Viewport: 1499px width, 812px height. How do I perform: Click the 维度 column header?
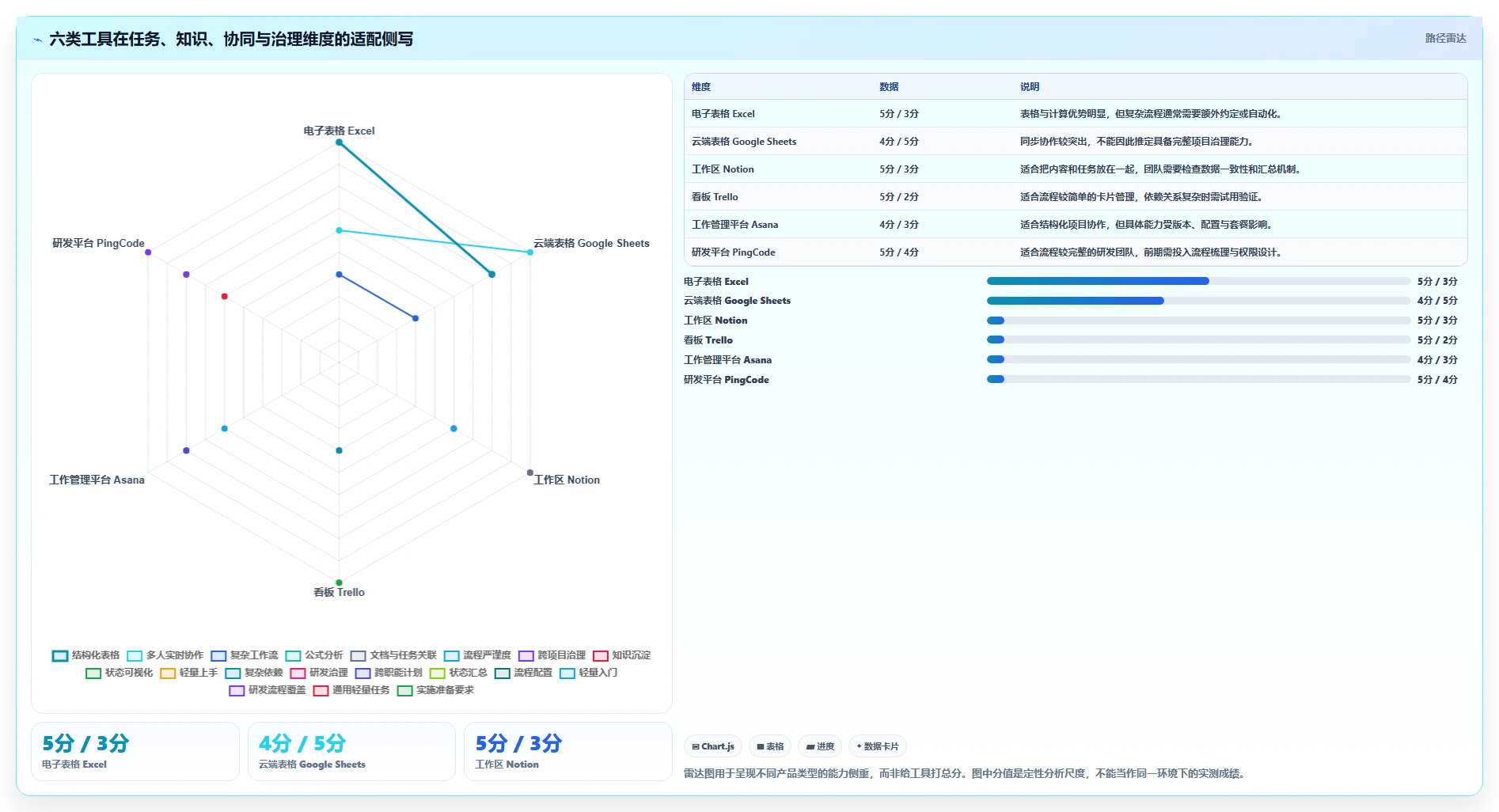point(701,87)
